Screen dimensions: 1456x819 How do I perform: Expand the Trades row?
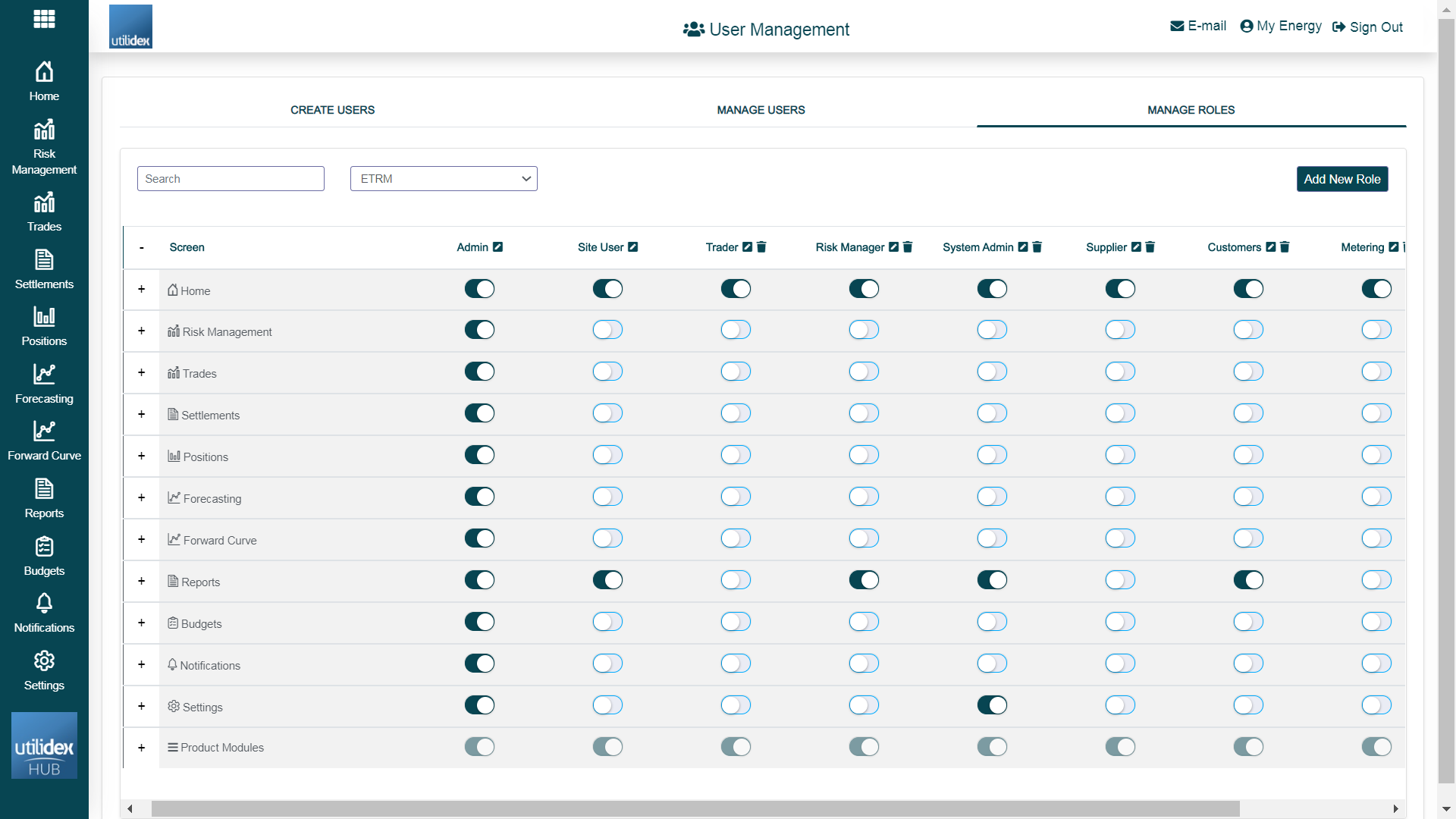(x=141, y=373)
